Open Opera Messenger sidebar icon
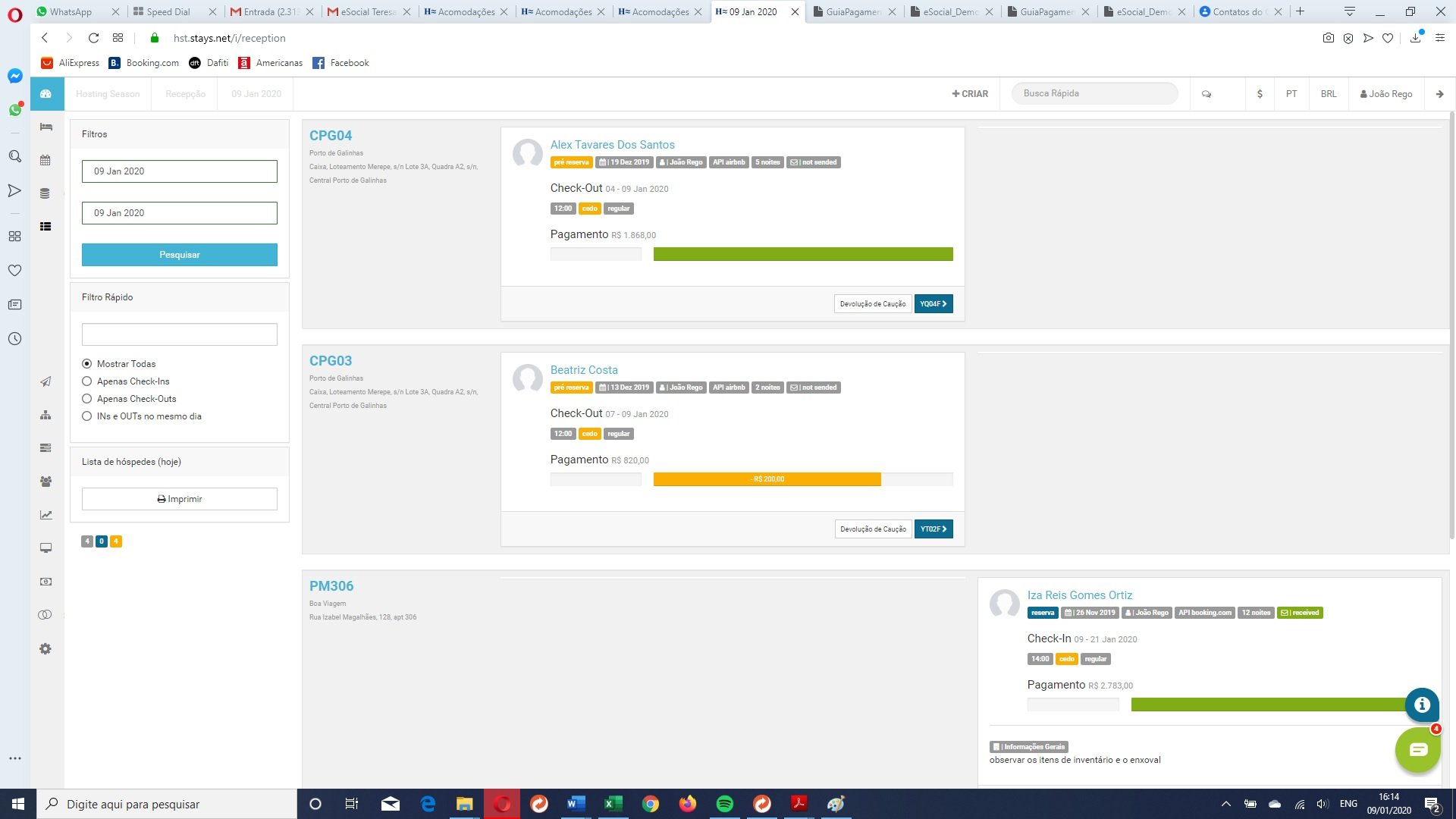 [x=14, y=76]
